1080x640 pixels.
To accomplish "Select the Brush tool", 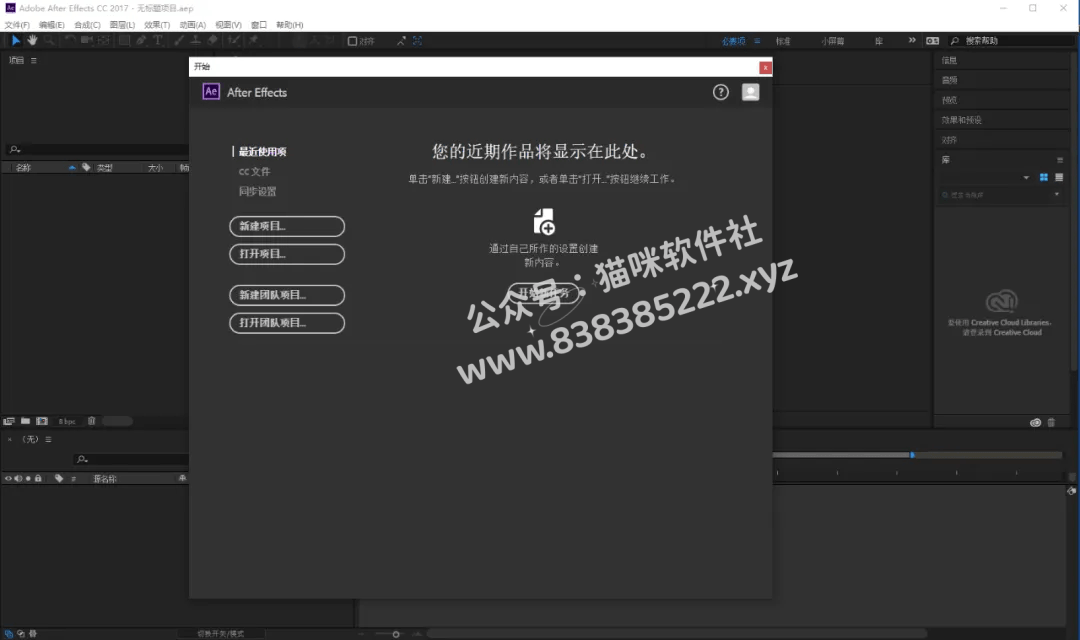I will point(179,41).
